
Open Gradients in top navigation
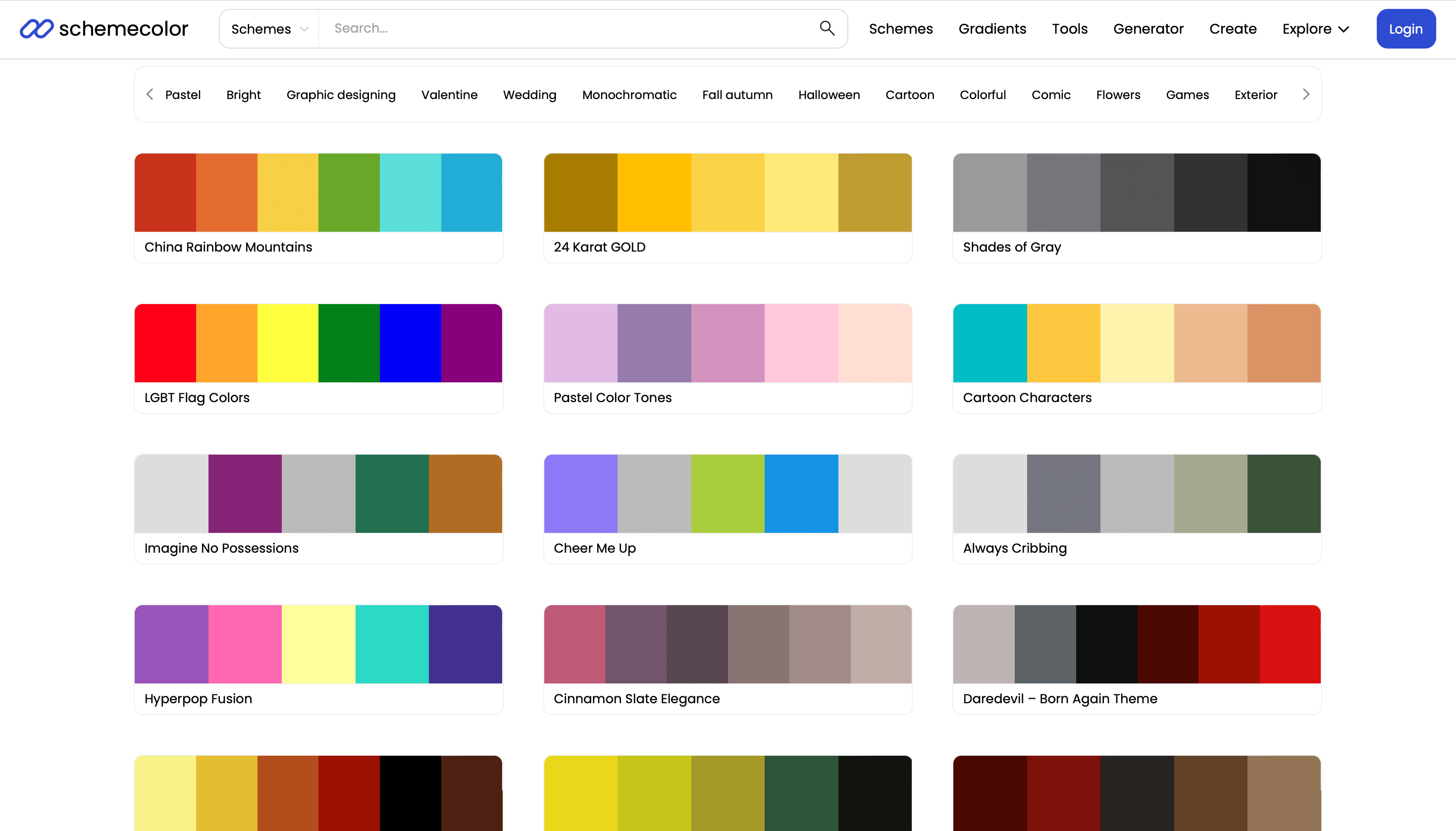[992, 29]
